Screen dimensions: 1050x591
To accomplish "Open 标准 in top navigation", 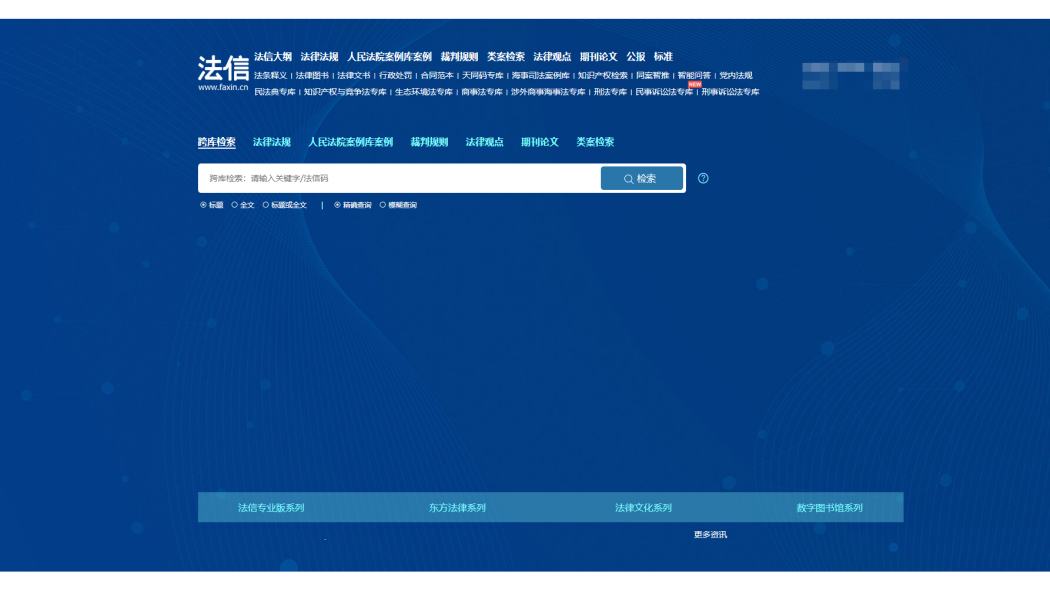I will tap(663, 57).
